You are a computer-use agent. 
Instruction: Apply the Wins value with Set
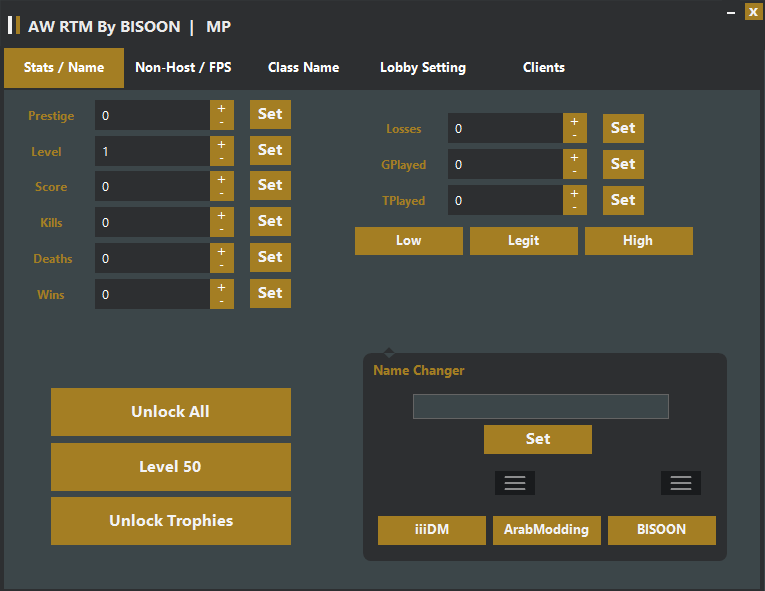tap(270, 294)
